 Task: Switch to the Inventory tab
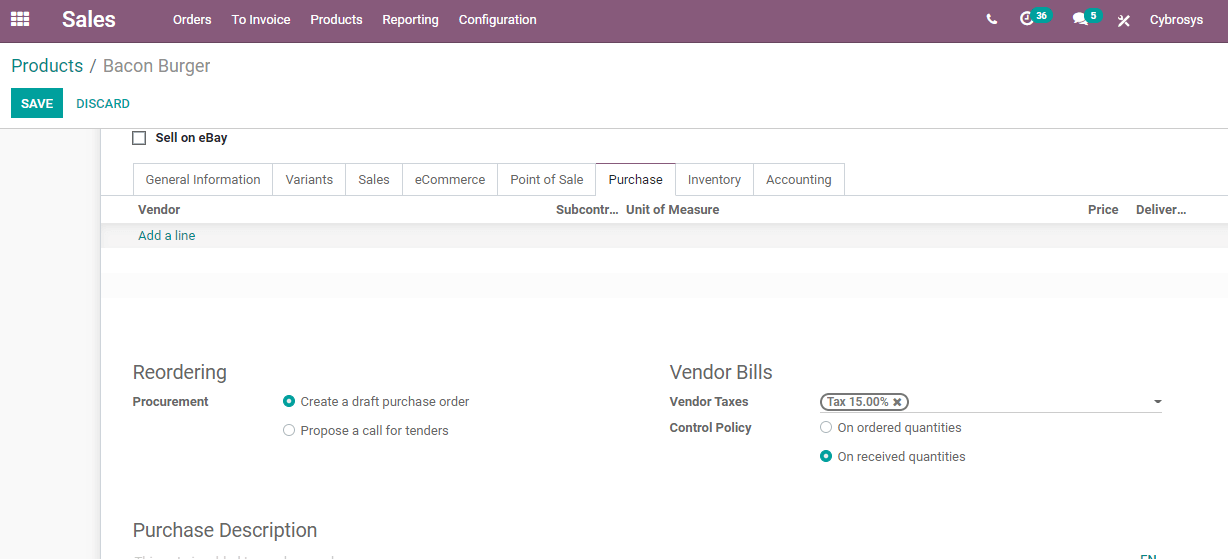point(714,180)
